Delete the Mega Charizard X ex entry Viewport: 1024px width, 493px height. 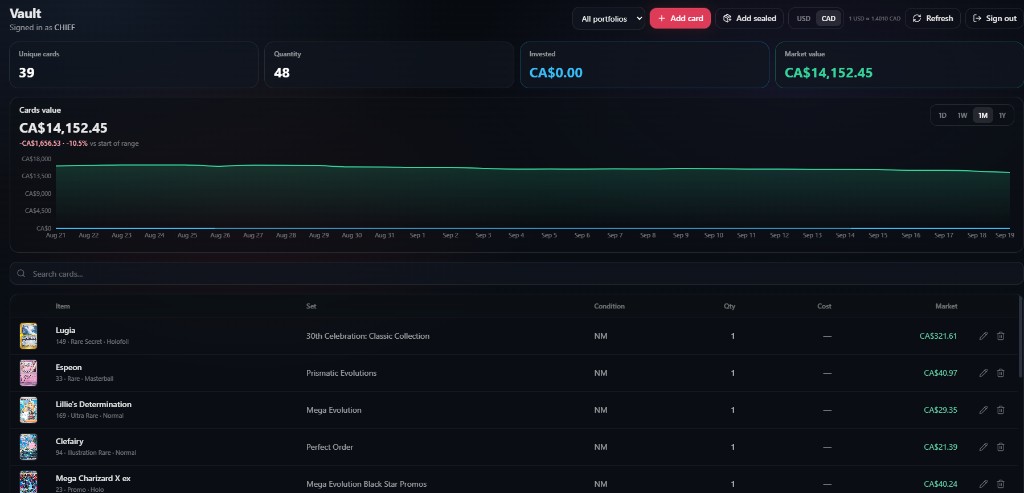click(1000, 484)
